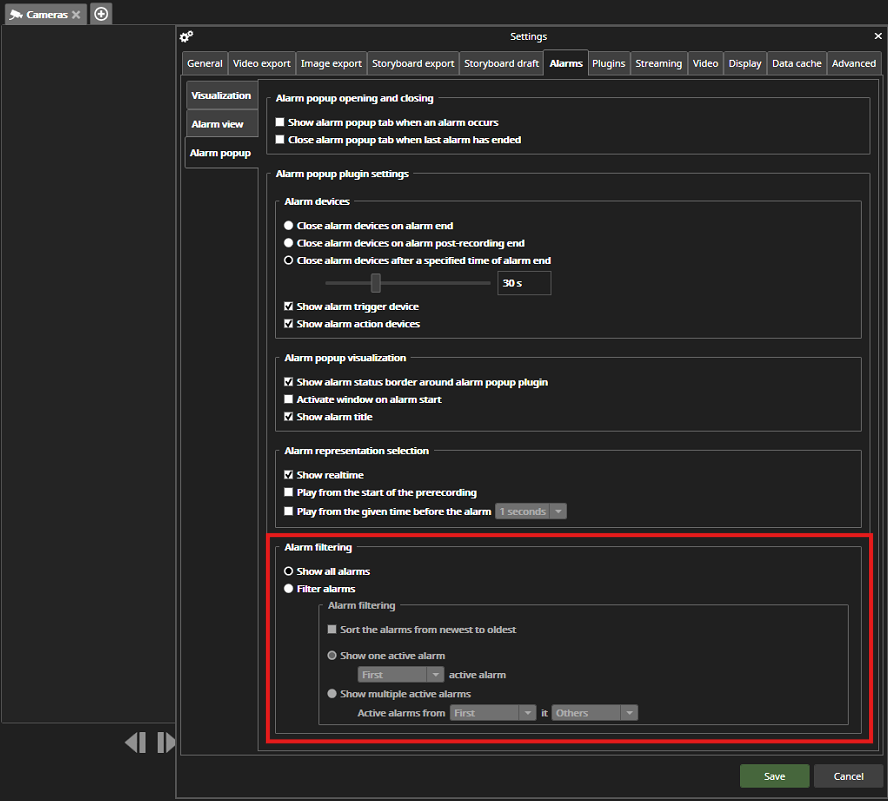Screen dimensions: 888x801
Task: Select the Alarm popup side tab
Action: pyautogui.click(x=221, y=153)
